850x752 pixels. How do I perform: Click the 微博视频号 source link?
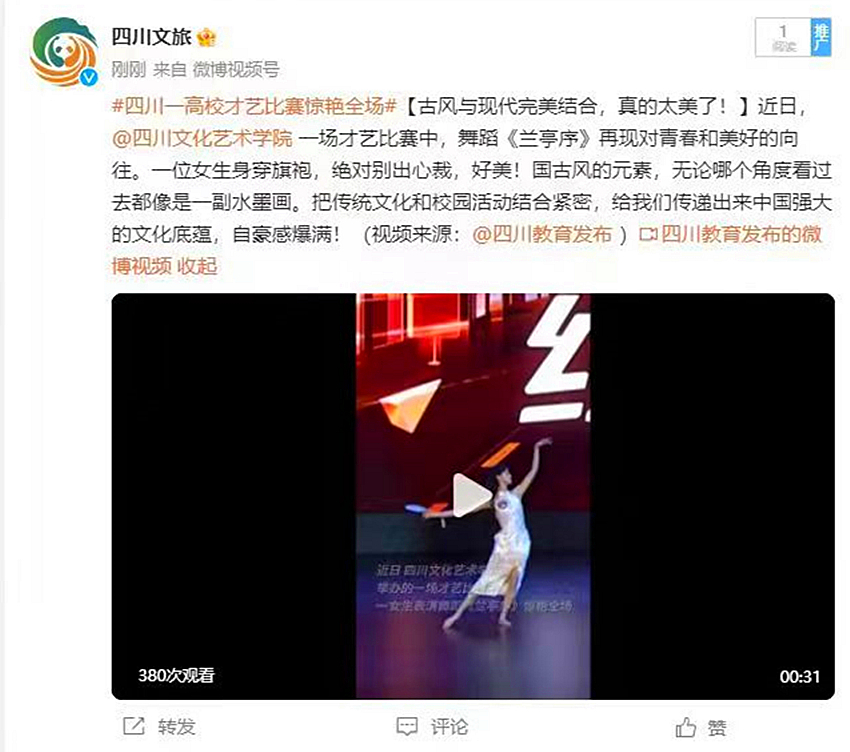[x=236, y=69]
